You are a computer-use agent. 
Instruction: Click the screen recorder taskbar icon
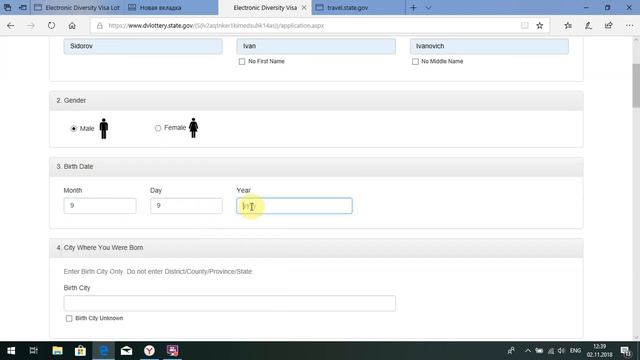(173, 351)
